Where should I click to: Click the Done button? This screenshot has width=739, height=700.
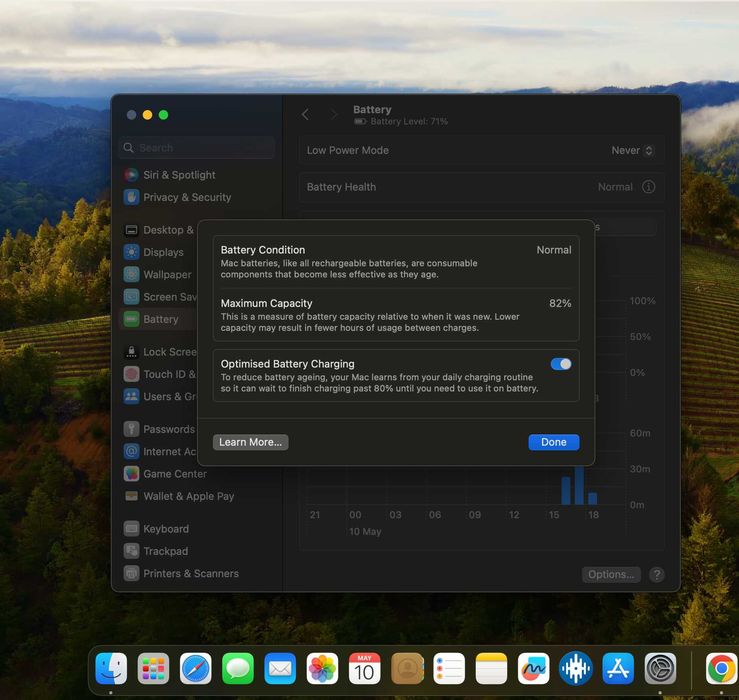(x=553, y=442)
